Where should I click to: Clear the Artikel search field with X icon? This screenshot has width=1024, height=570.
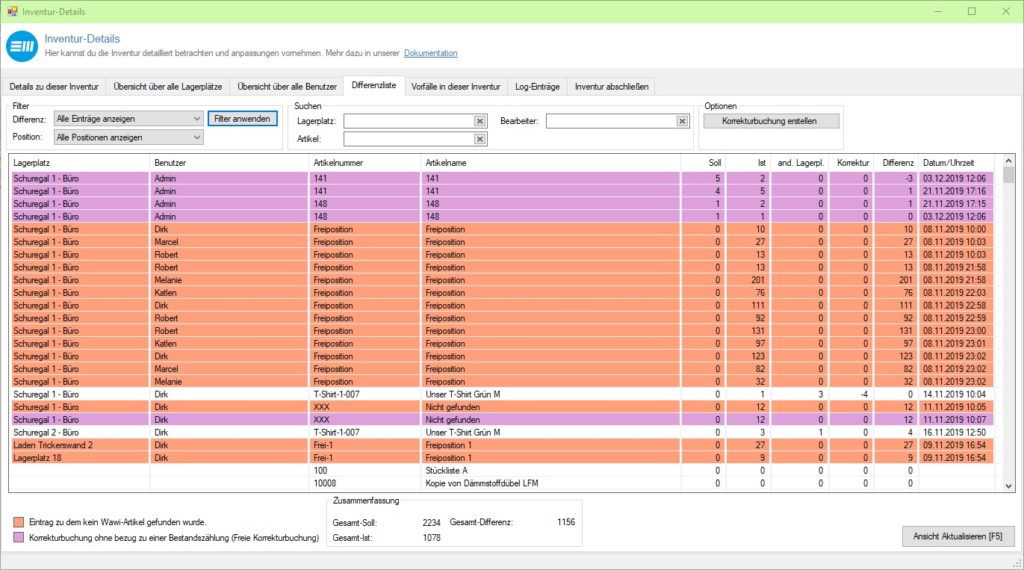480,139
